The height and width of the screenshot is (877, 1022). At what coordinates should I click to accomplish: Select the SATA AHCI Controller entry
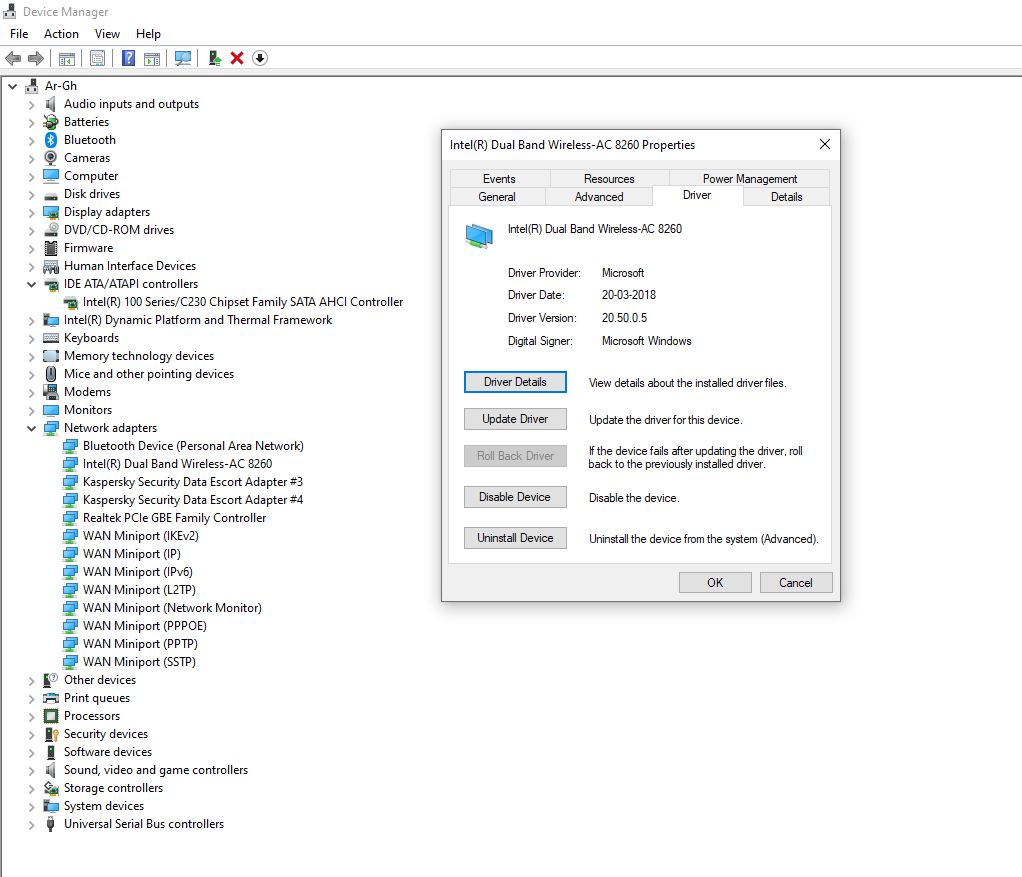tap(243, 302)
